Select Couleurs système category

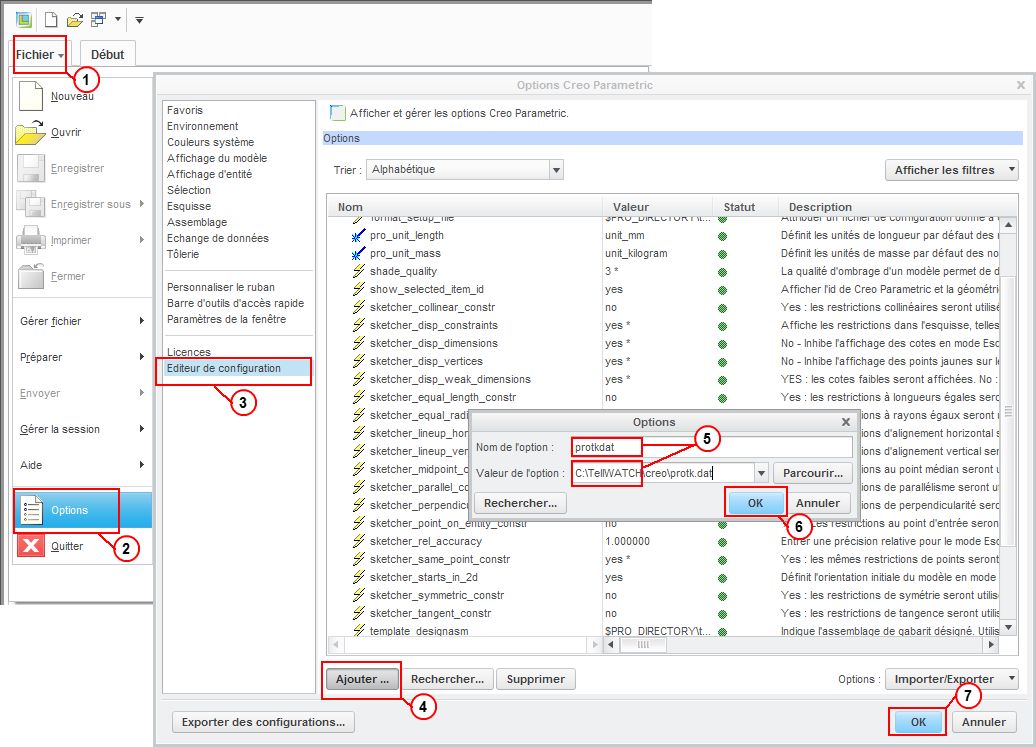(210, 142)
